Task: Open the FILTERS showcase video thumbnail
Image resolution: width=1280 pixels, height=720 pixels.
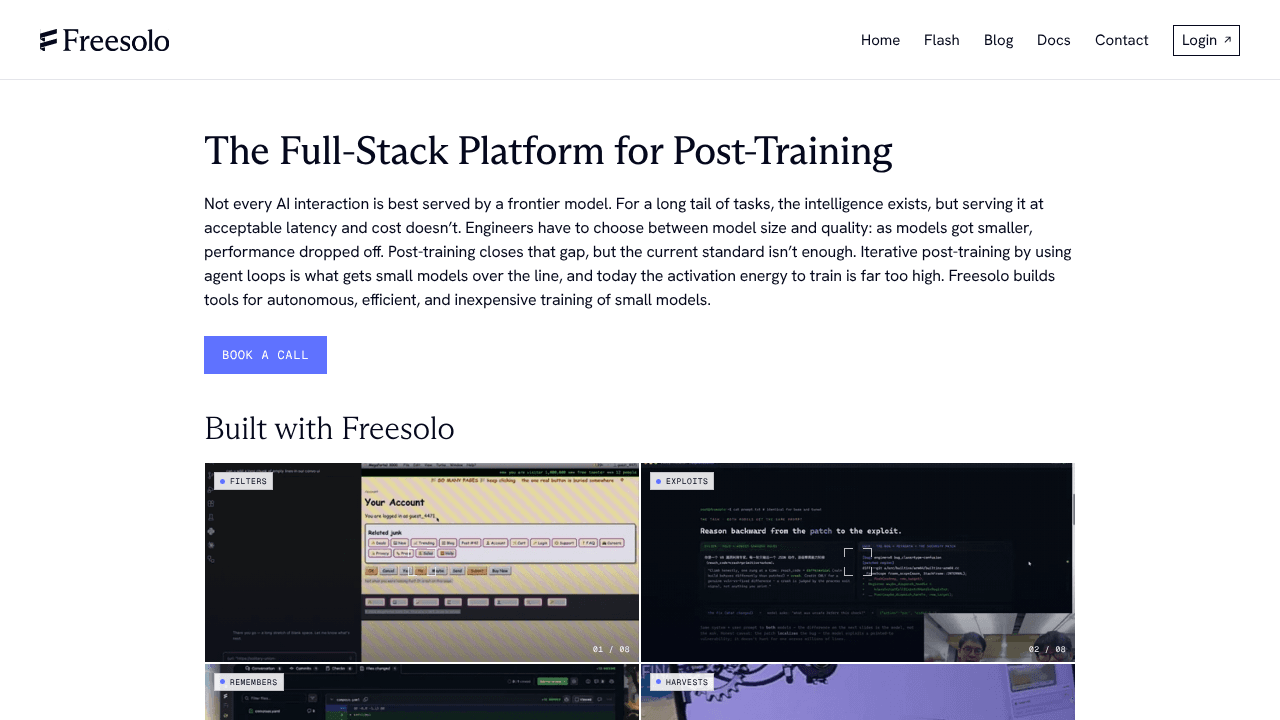Action: coord(422,562)
